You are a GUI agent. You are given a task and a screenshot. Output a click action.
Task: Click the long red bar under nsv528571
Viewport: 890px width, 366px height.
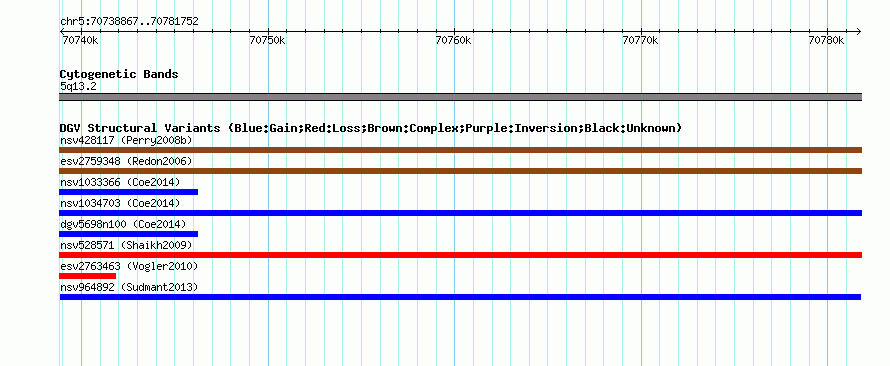click(460, 255)
